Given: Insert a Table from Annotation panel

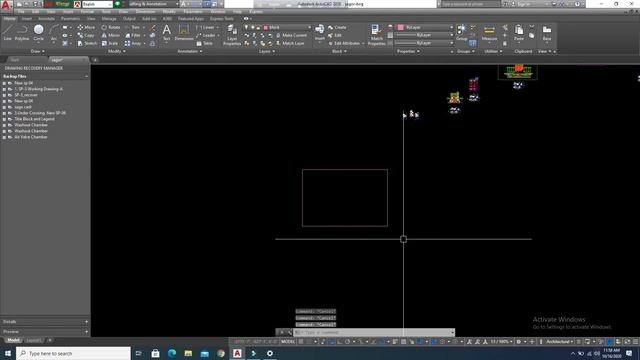Looking at the screenshot, I should (x=204, y=43).
